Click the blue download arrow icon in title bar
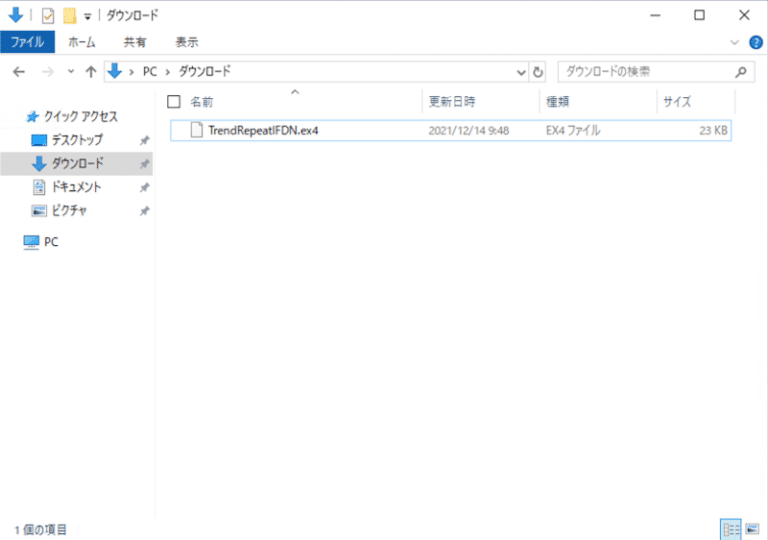Image resolution: width=768 pixels, height=540 pixels. pyautogui.click(x=16, y=15)
